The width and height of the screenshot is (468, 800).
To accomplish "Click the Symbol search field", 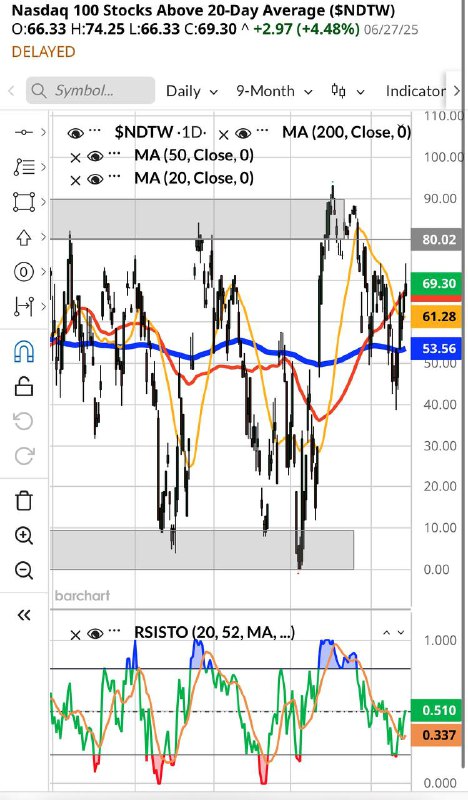I will 90,91.
